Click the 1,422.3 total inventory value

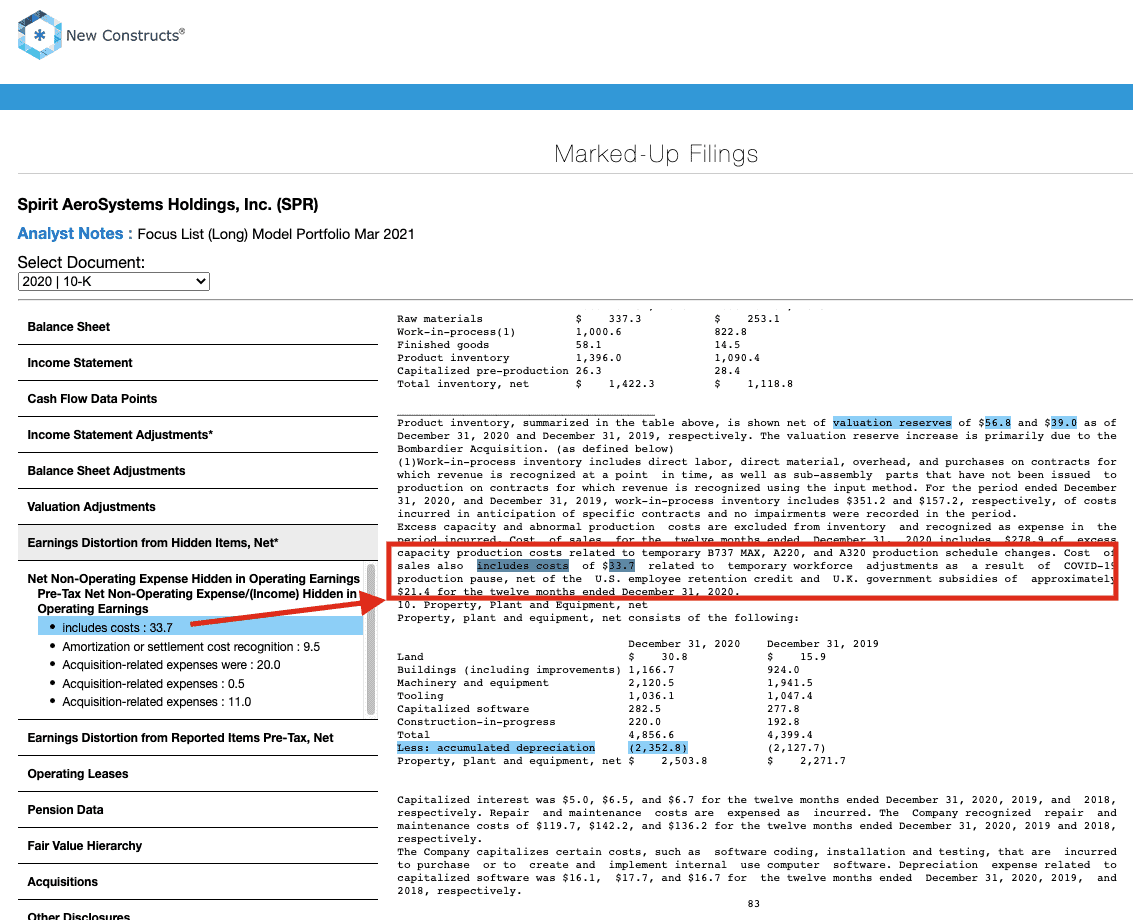(632, 384)
